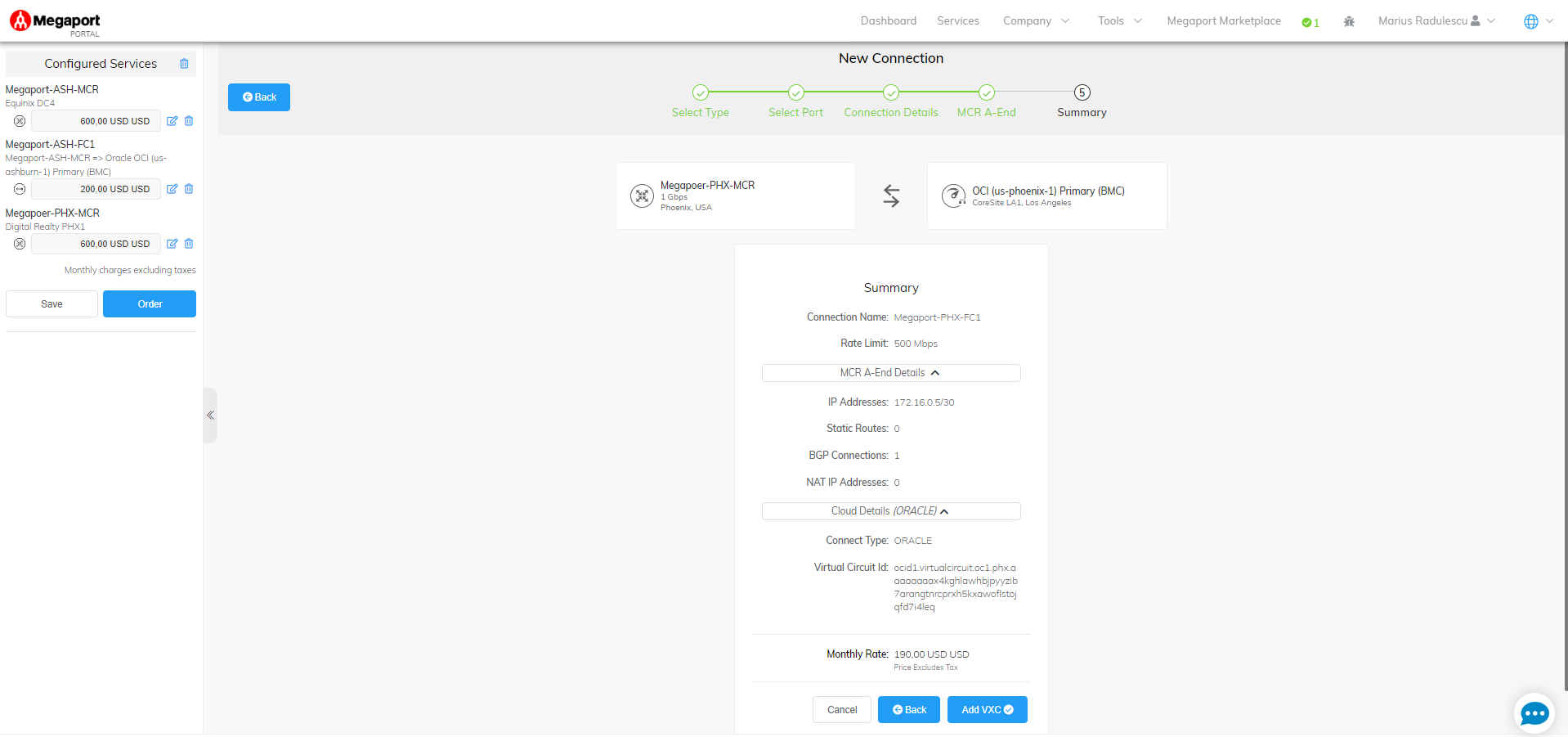Screen dimensions: 1568x737
Task: Click the Monthly Rate value 190.00 USD
Action: (x=931, y=654)
